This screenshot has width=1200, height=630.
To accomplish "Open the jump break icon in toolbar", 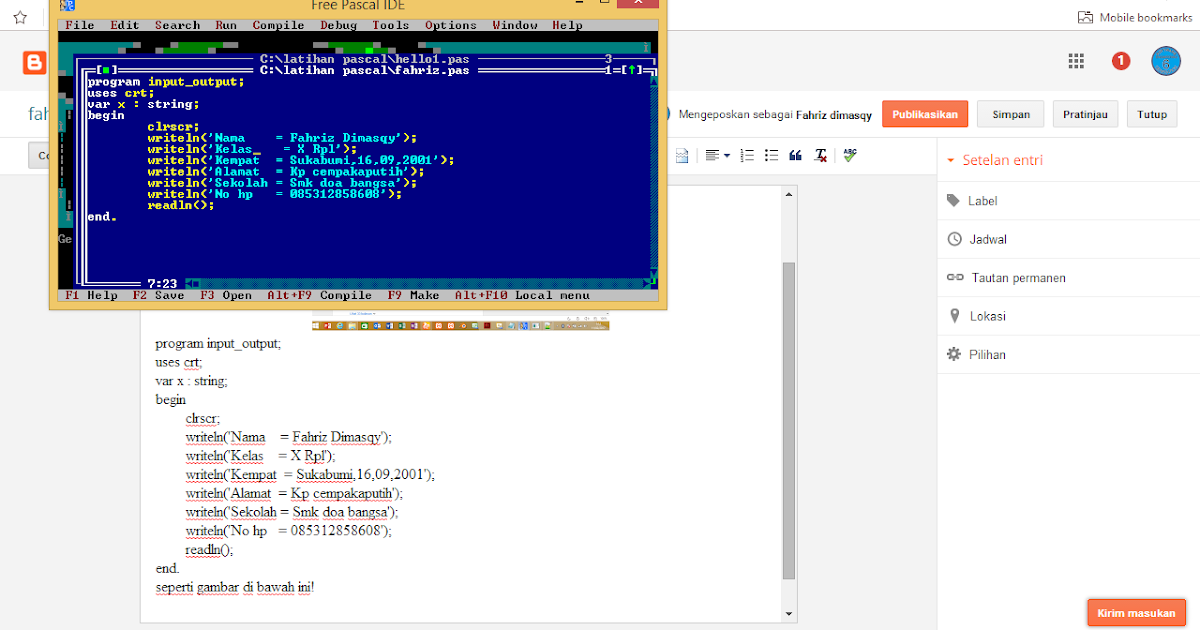I will coord(682,155).
